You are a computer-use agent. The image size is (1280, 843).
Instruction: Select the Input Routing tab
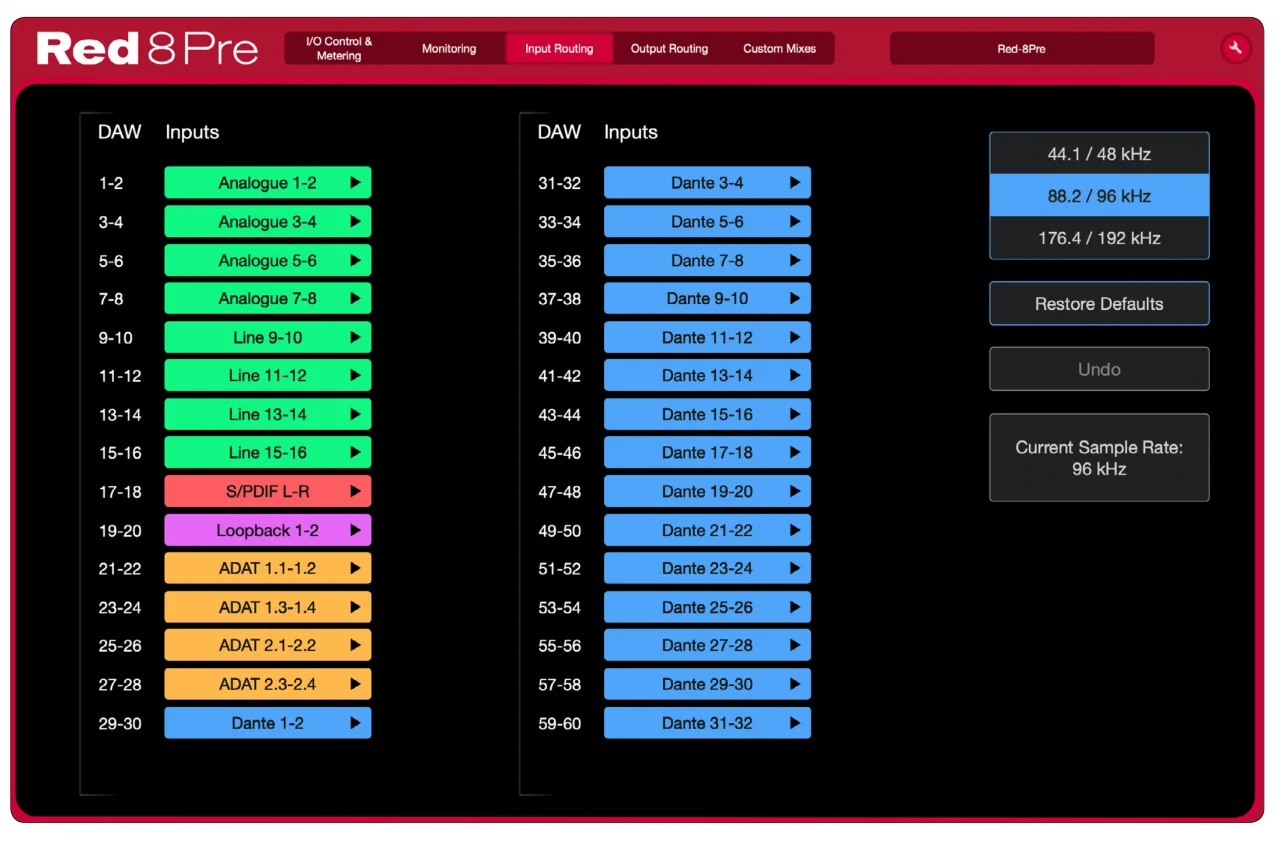559,48
